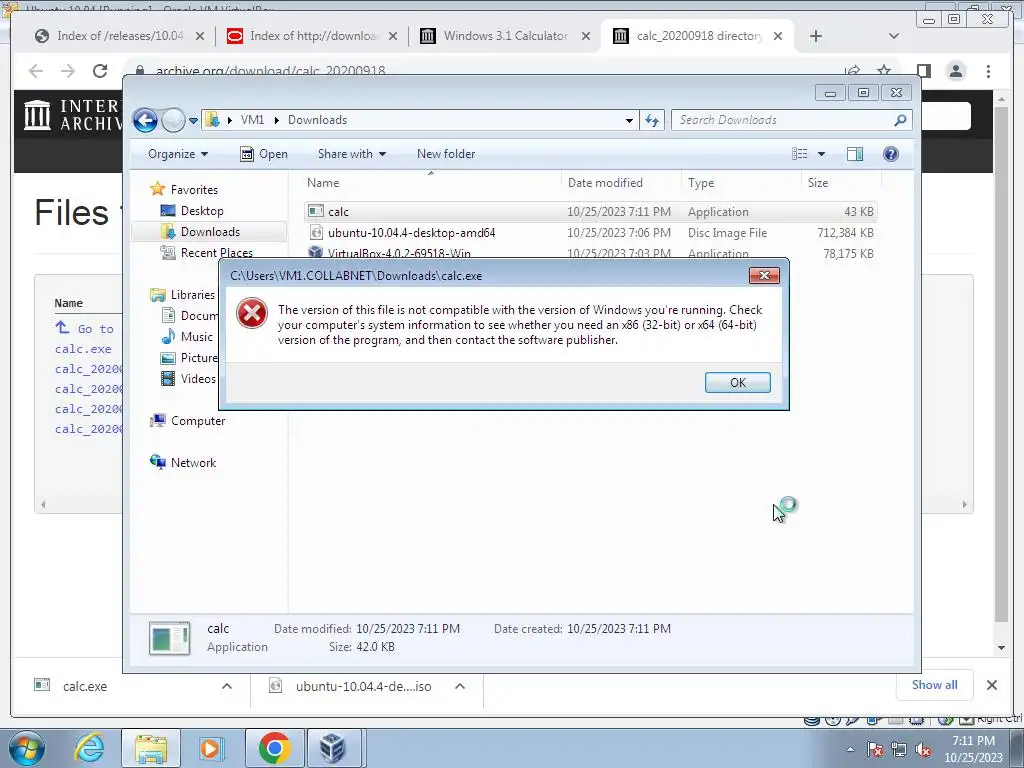Click the Explorer back arrow button
Viewport: 1024px width, 768px height.
(x=146, y=120)
